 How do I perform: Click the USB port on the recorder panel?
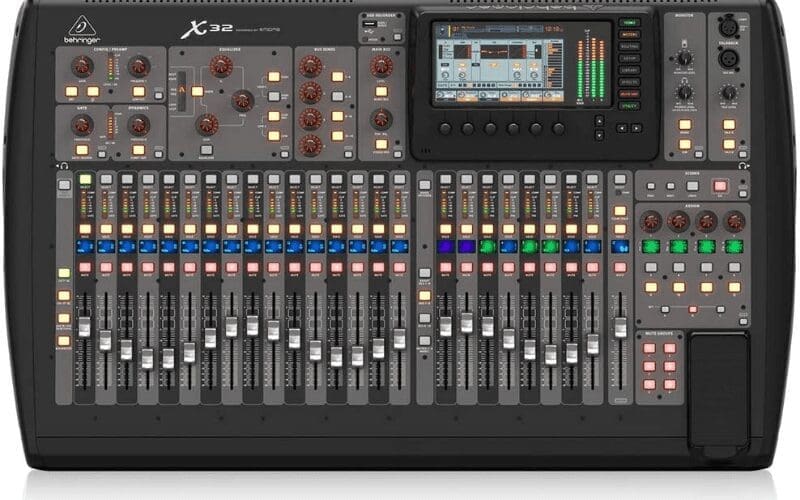pos(370,24)
